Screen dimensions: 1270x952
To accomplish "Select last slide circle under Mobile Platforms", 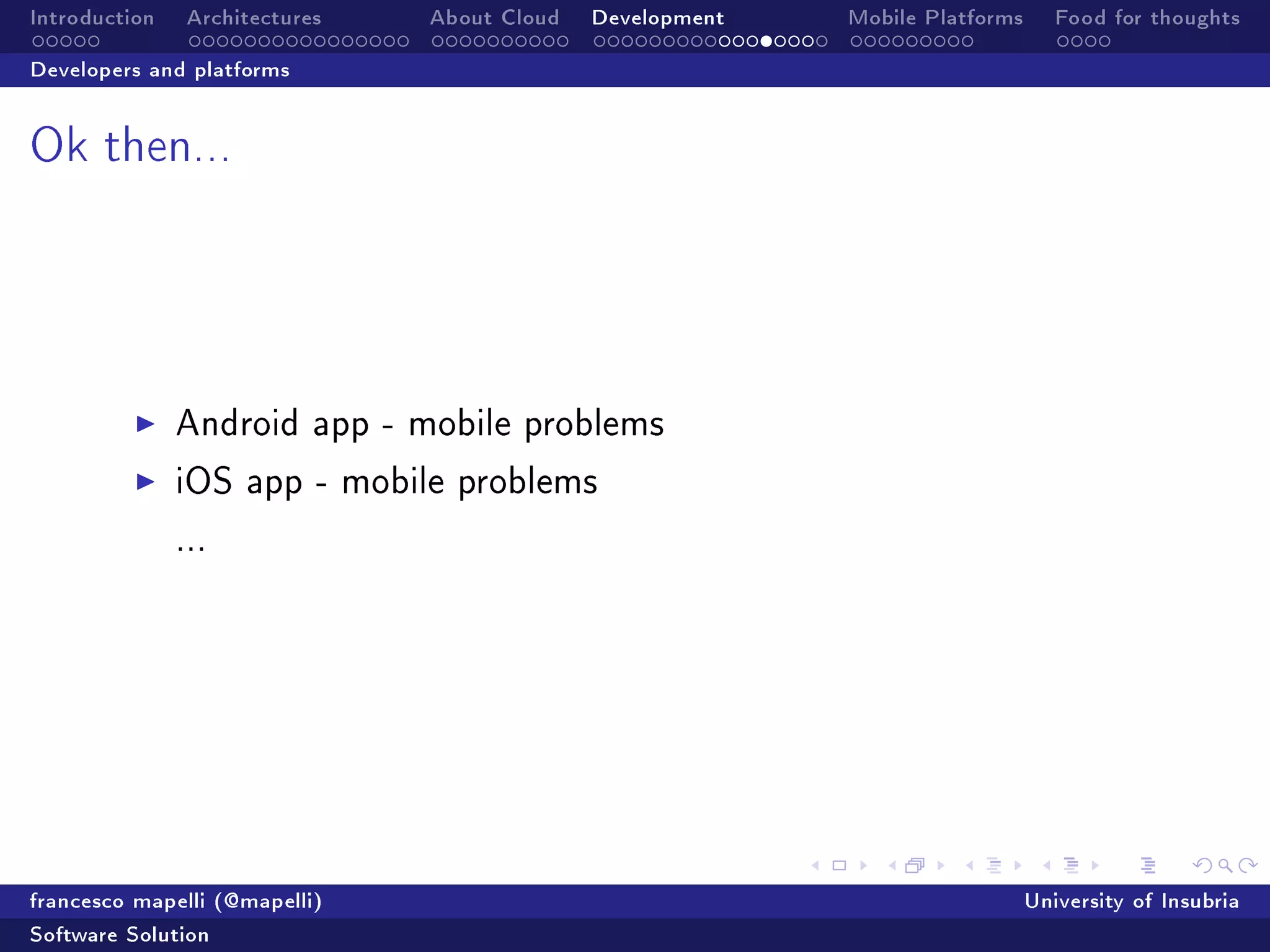I will (967, 42).
